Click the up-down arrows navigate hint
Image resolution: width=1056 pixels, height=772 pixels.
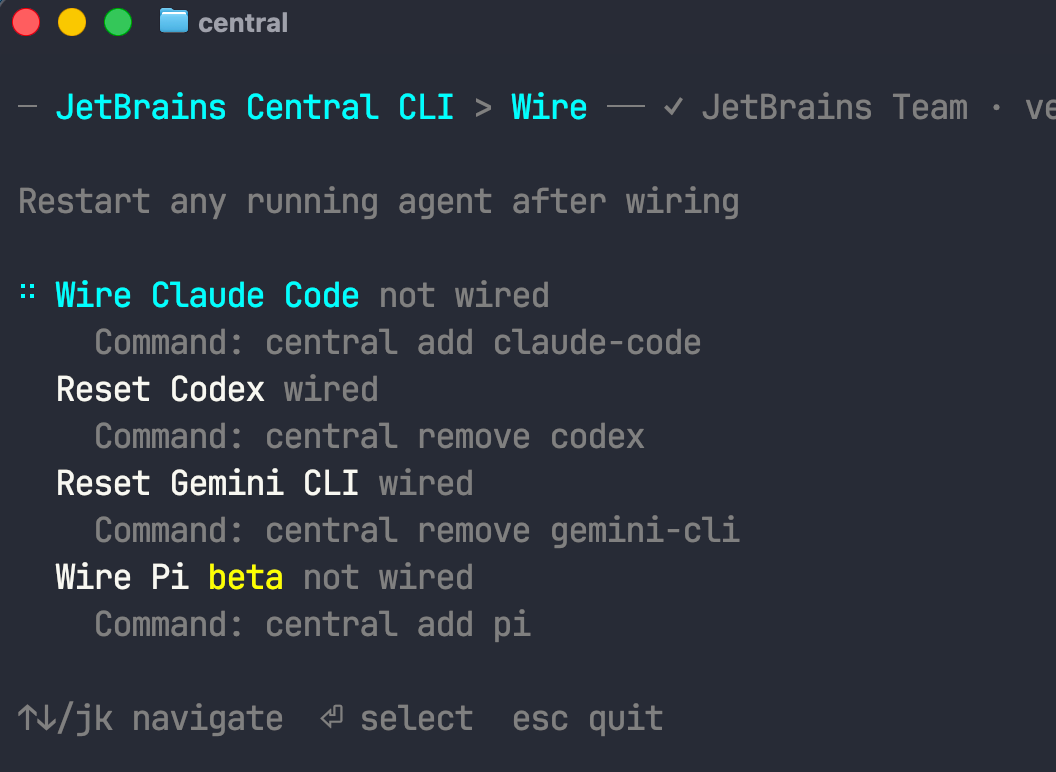[150, 718]
